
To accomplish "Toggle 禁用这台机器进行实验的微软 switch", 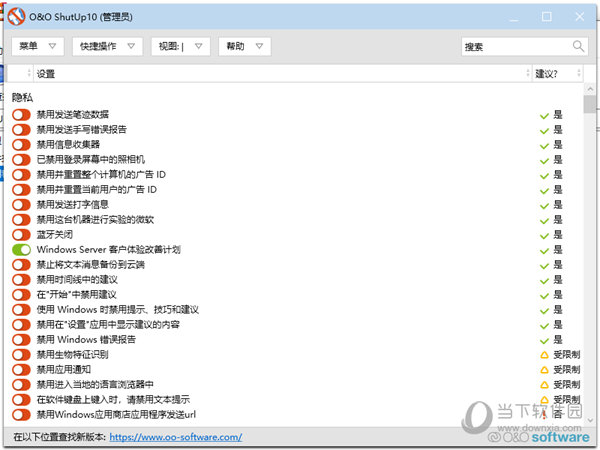I will (x=21, y=219).
